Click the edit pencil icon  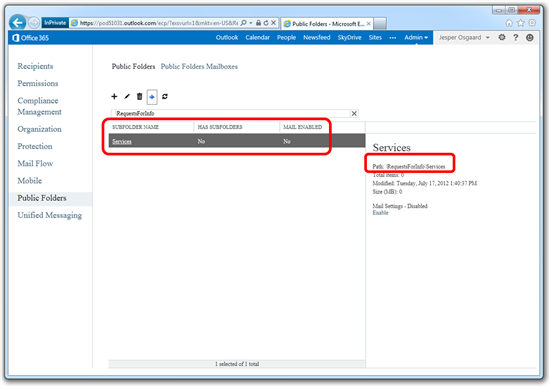pyautogui.click(x=127, y=96)
